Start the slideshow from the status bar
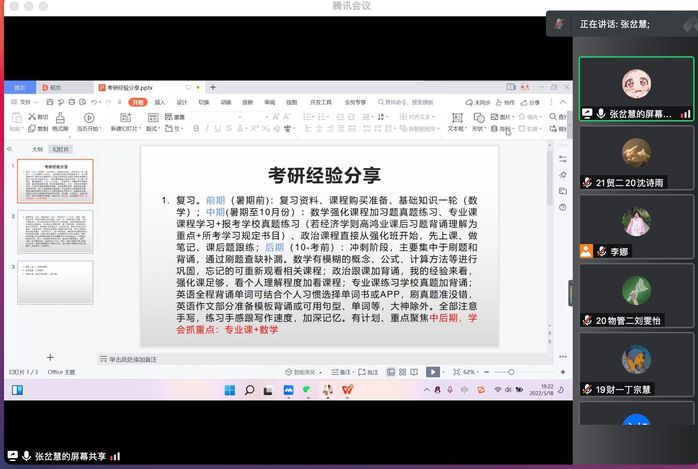 [x=432, y=372]
